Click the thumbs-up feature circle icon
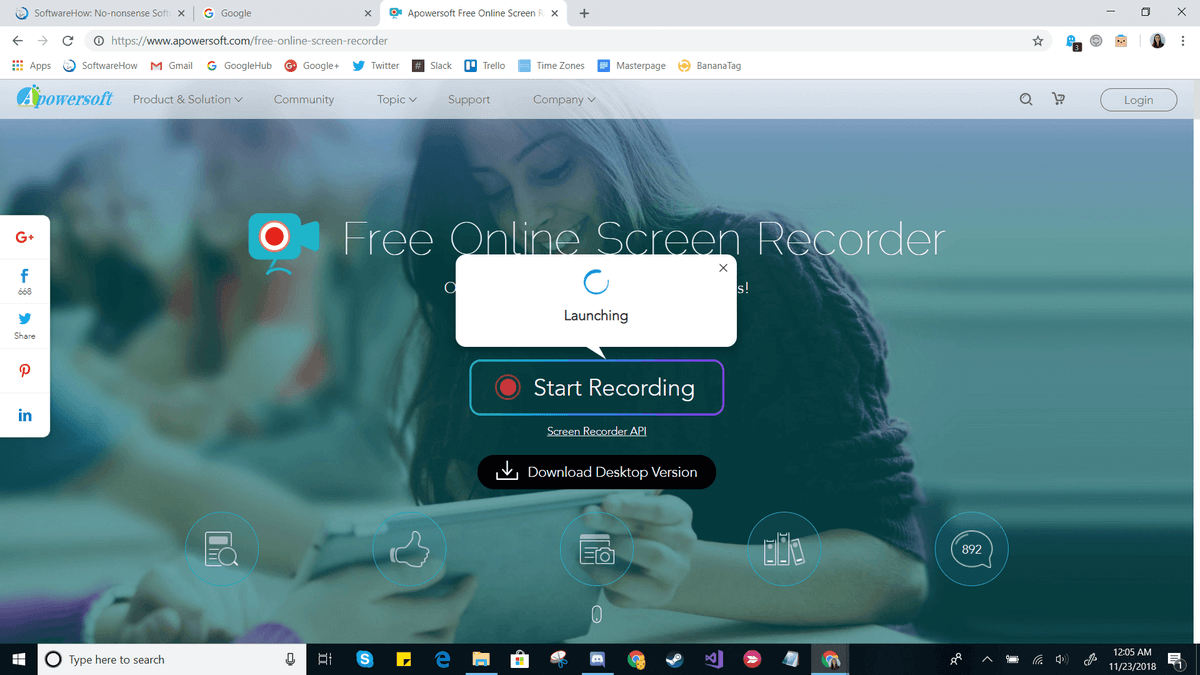The width and height of the screenshot is (1200, 675). coord(409,549)
